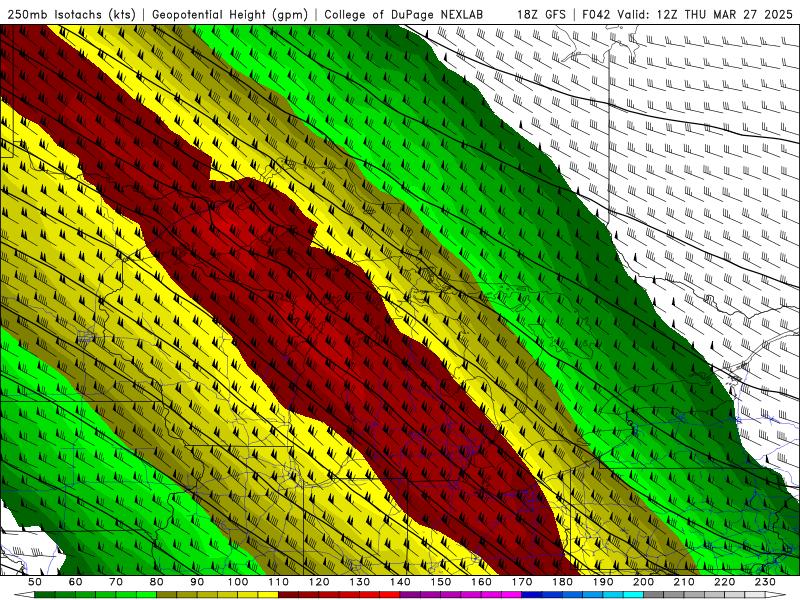Select the bright red swatch left of 140
The image size is (800, 600).
click(x=390, y=594)
